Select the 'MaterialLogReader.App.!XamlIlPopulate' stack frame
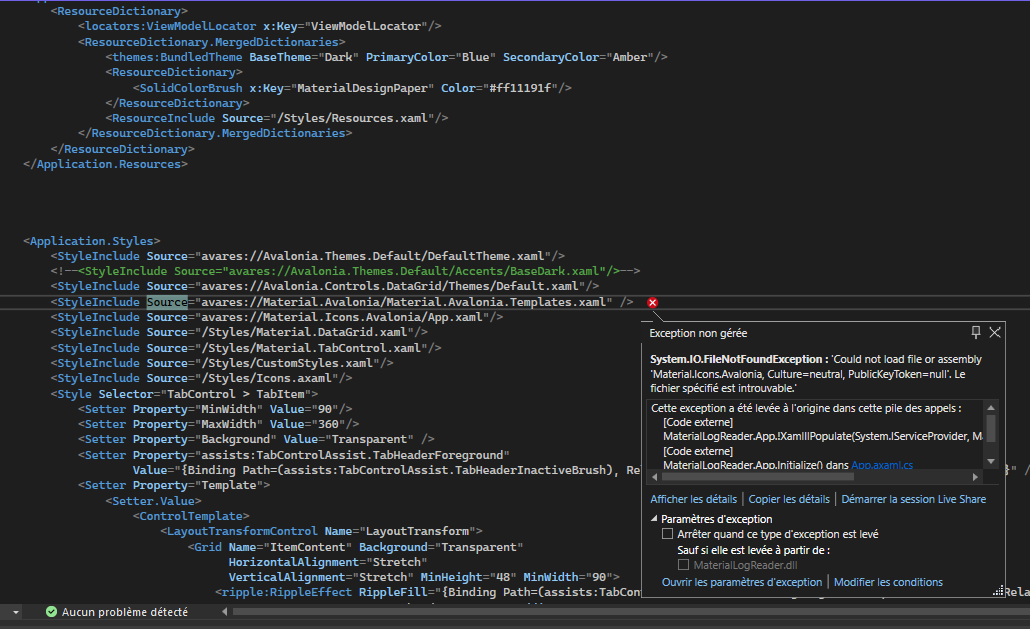Image resolution: width=1030 pixels, height=629 pixels. pyautogui.click(x=823, y=436)
